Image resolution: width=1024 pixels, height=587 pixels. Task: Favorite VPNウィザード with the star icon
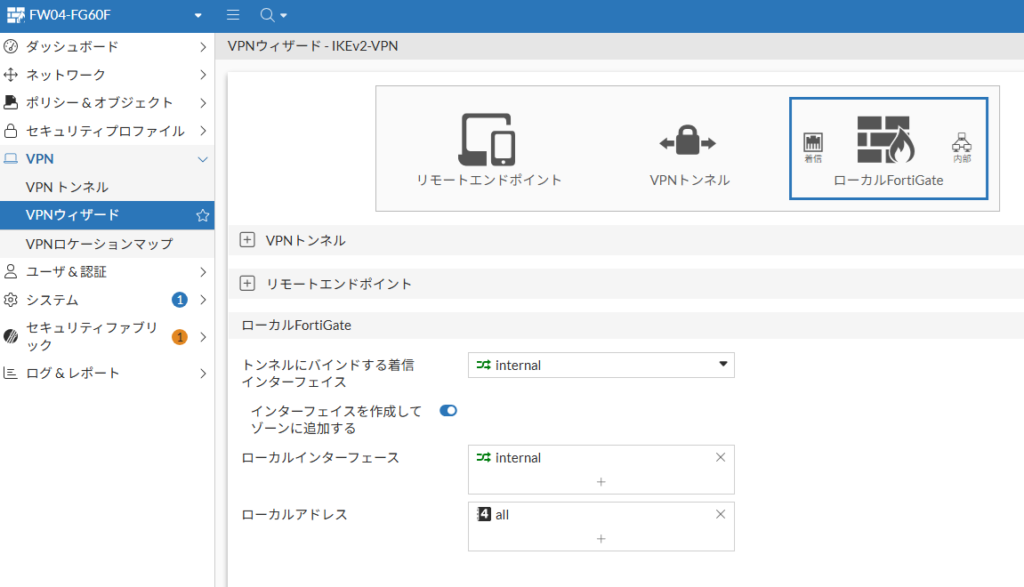(x=202, y=215)
